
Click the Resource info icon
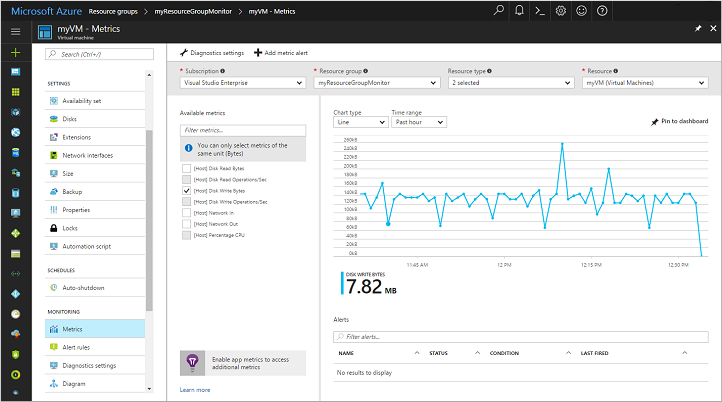tap(616, 71)
